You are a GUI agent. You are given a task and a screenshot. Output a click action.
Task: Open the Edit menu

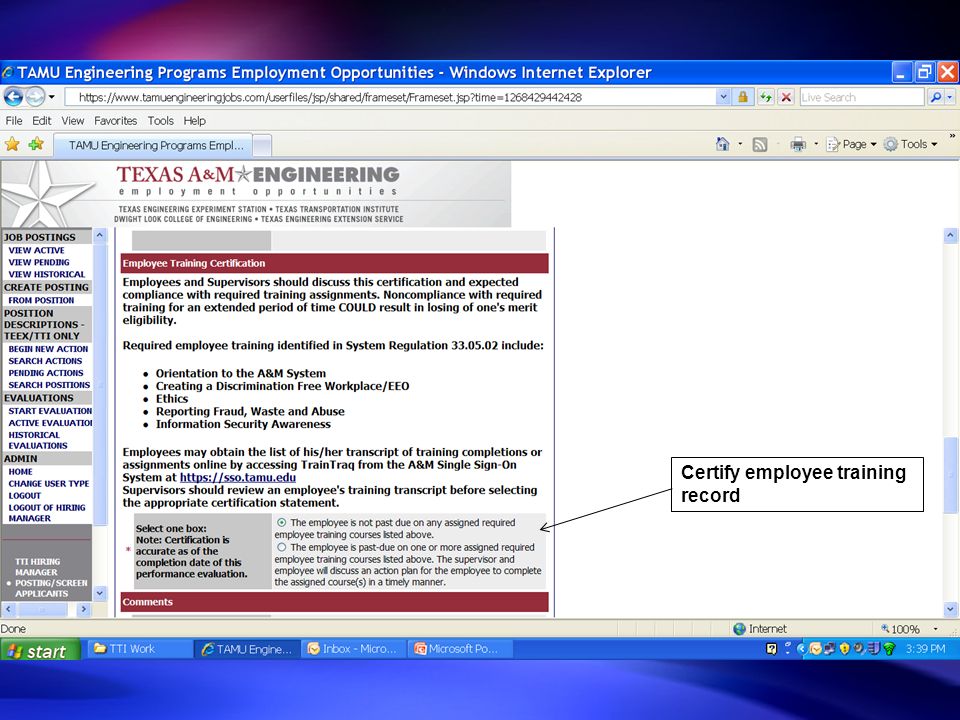click(x=42, y=121)
